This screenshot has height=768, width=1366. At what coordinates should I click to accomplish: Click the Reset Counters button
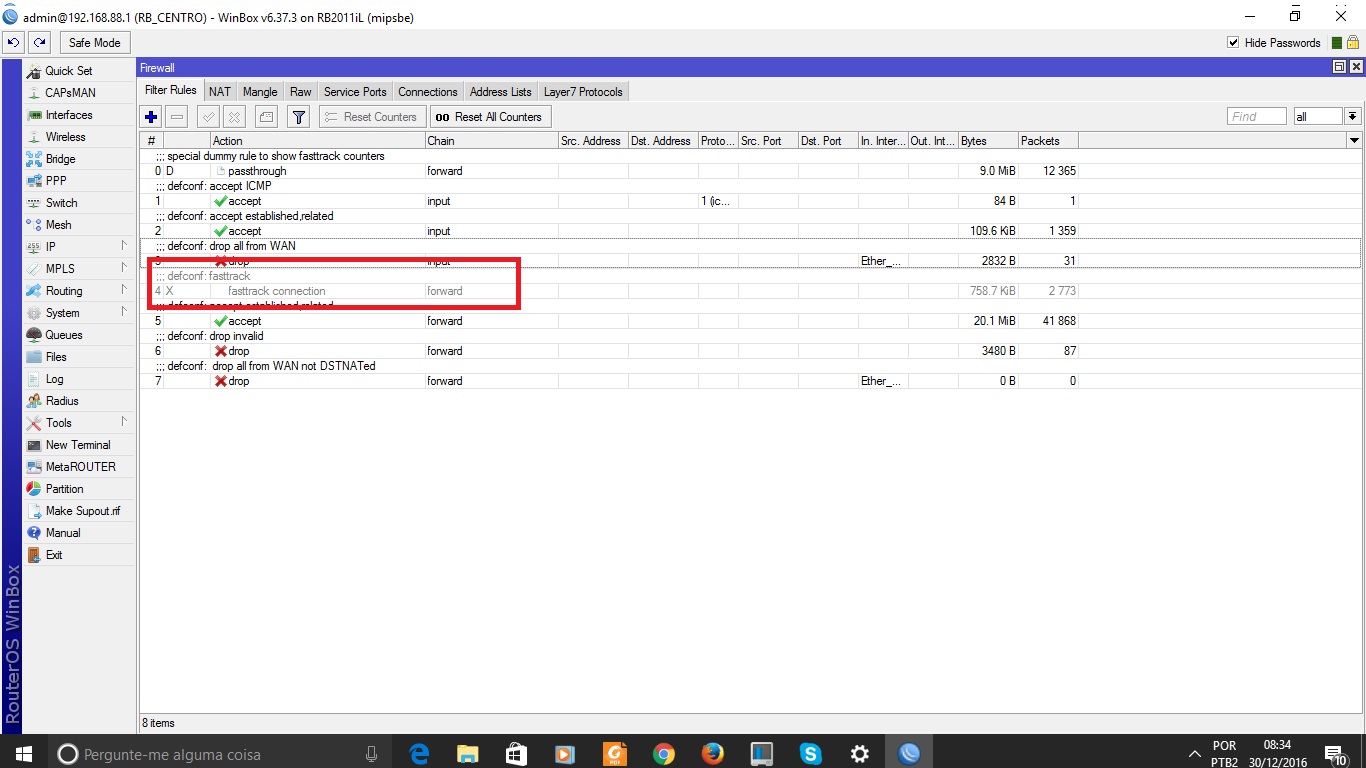[373, 117]
